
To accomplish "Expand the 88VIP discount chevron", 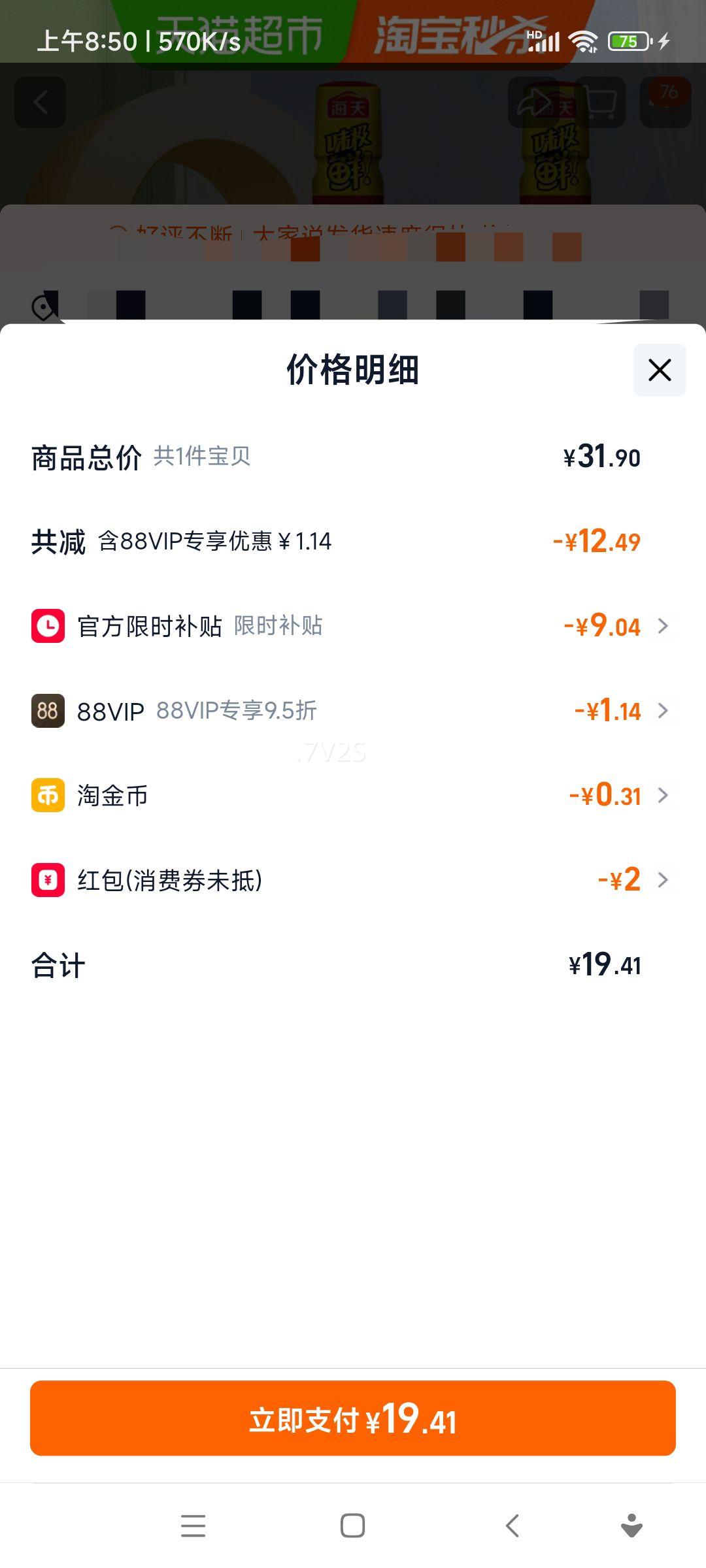I will [663, 711].
